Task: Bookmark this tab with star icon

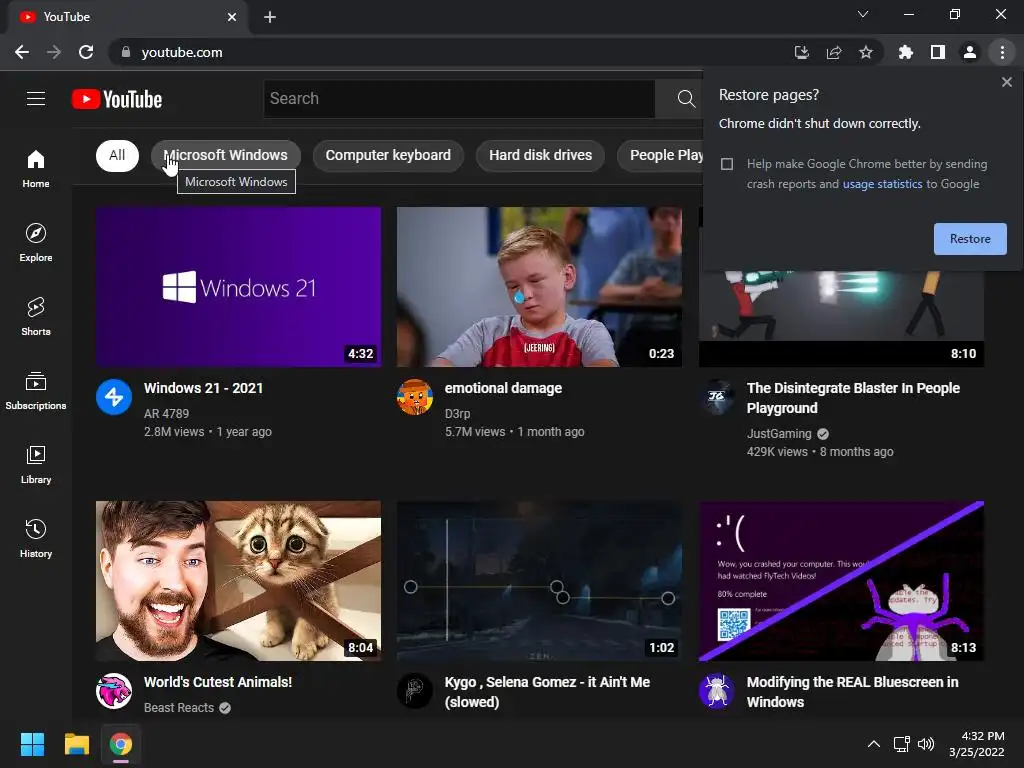Action: (x=865, y=52)
